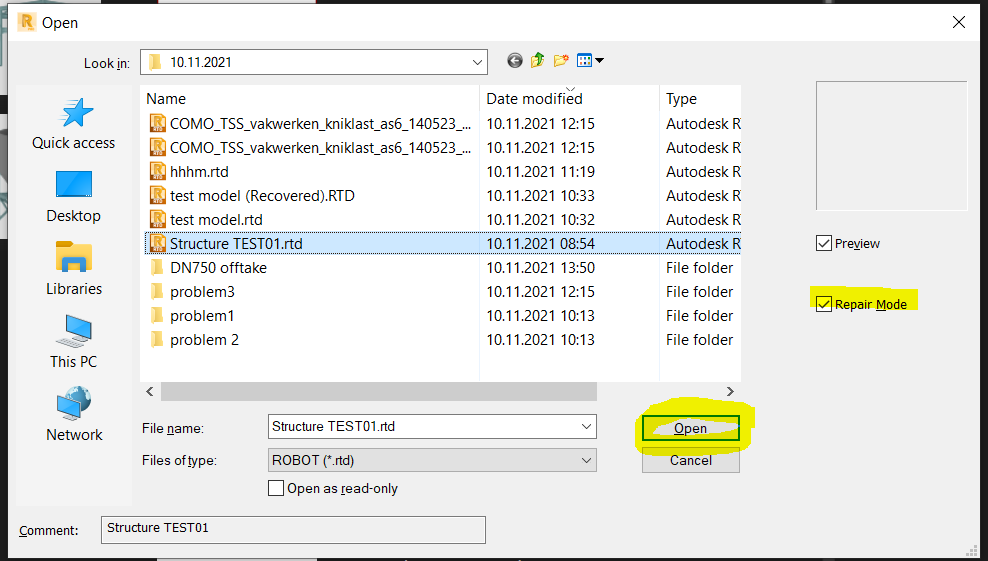
Task: Select 'DN750 offtake' folder name
Action: point(218,267)
